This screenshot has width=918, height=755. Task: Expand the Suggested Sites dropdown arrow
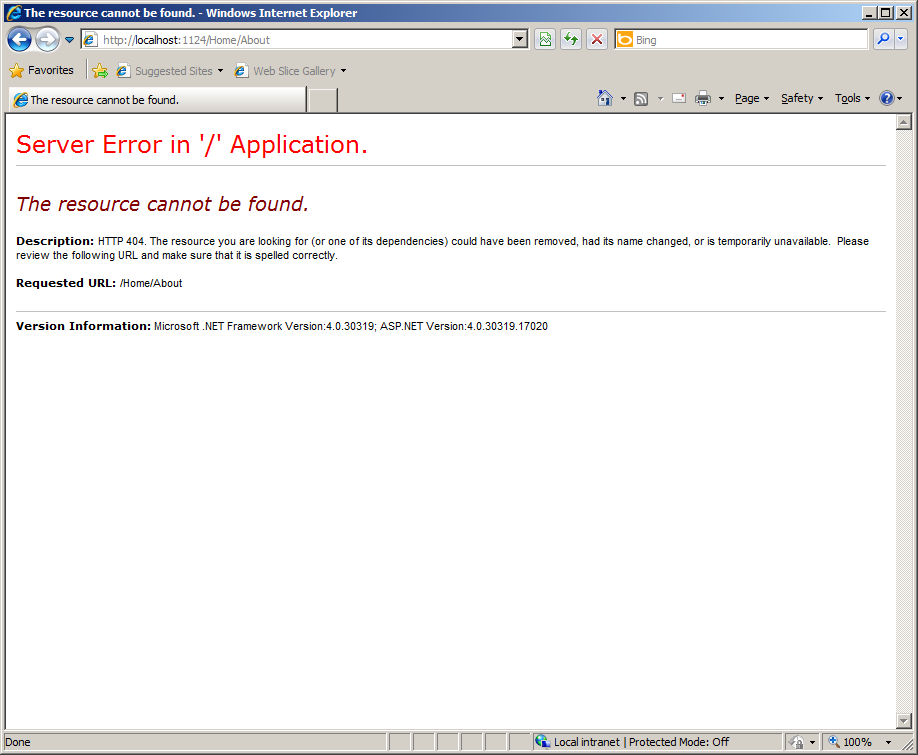point(221,71)
